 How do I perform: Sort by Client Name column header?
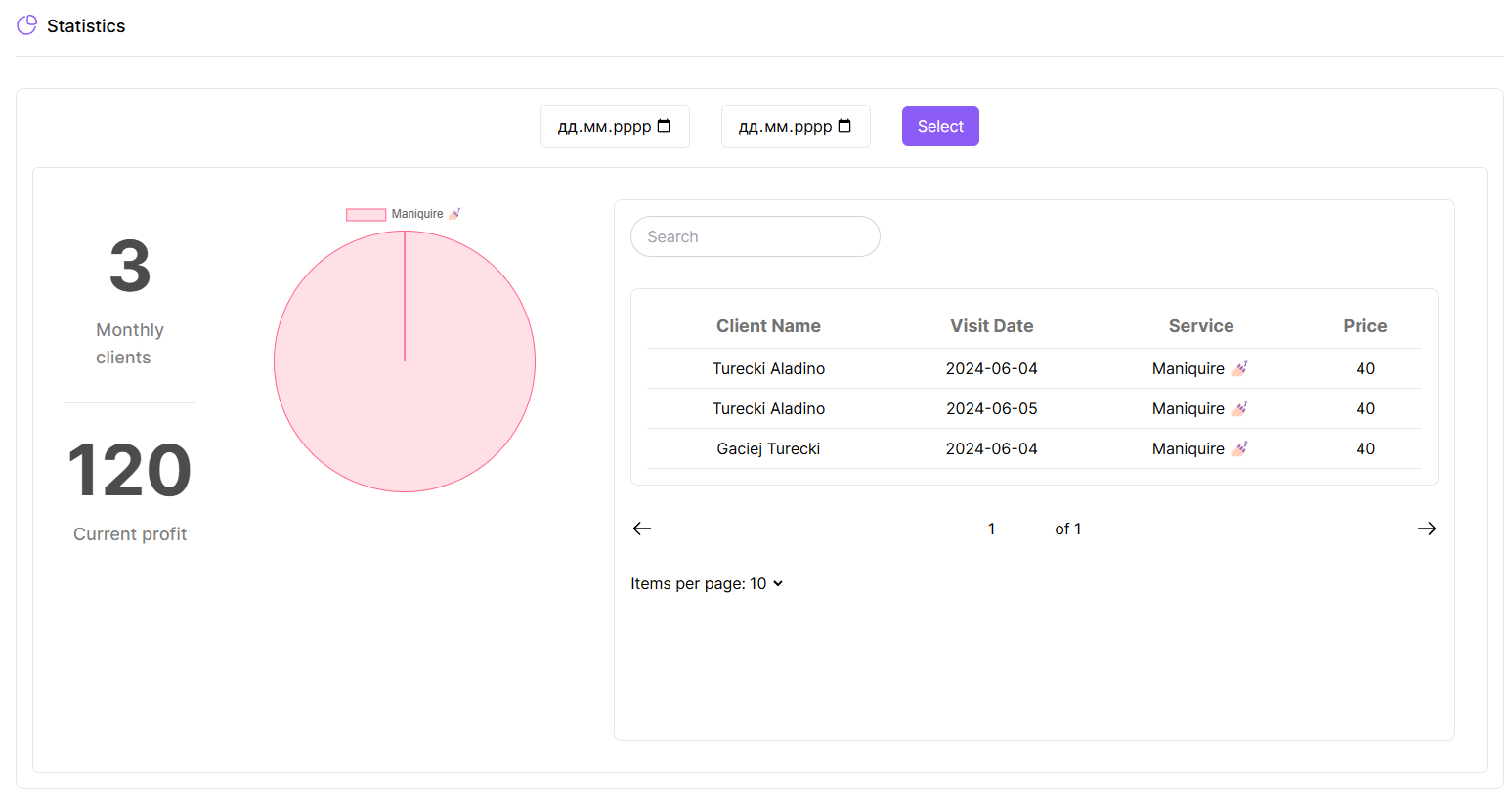[768, 326]
